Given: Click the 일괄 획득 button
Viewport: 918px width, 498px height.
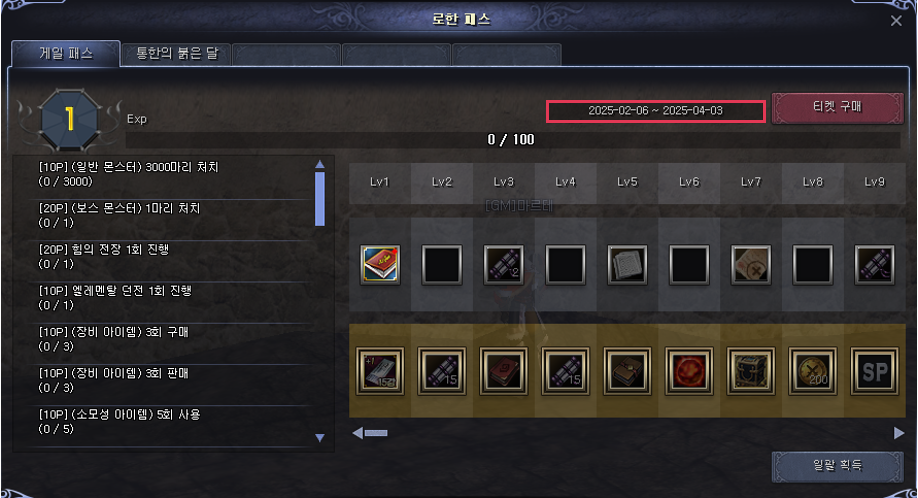Looking at the screenshot, I should click(x=837, y=466).
